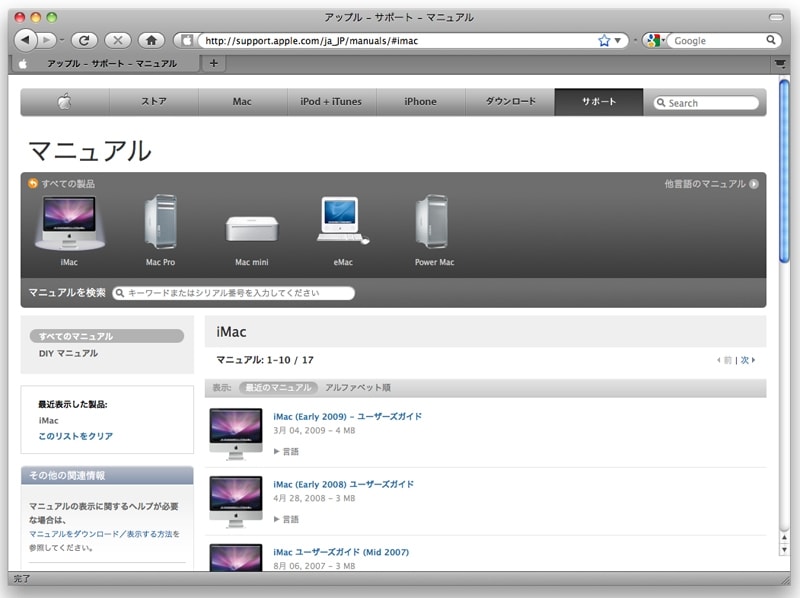This screenshot has width=800, height=598.
Task: Stop loading with the X toolbar button
Action: point(117,40)
